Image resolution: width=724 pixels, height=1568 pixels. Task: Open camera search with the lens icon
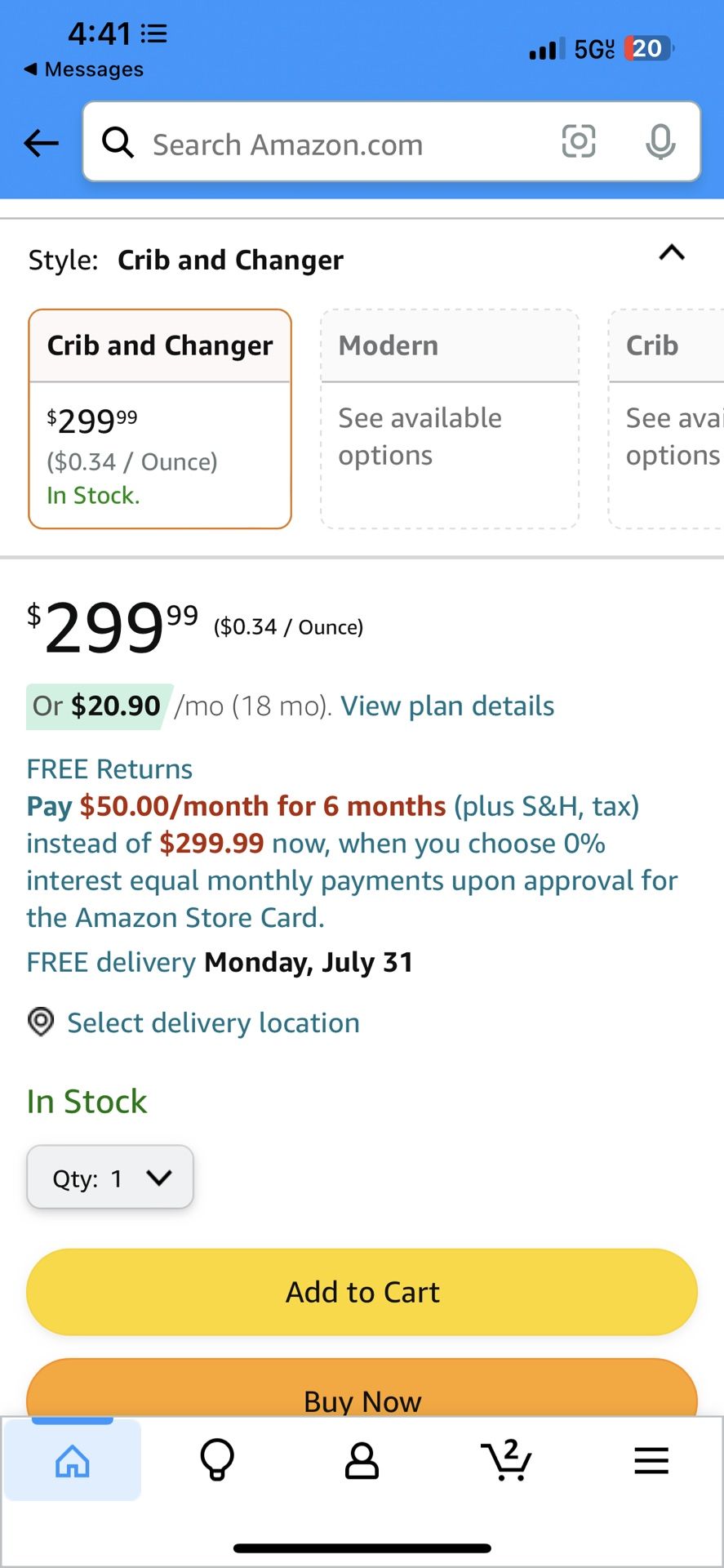[579, 142]
